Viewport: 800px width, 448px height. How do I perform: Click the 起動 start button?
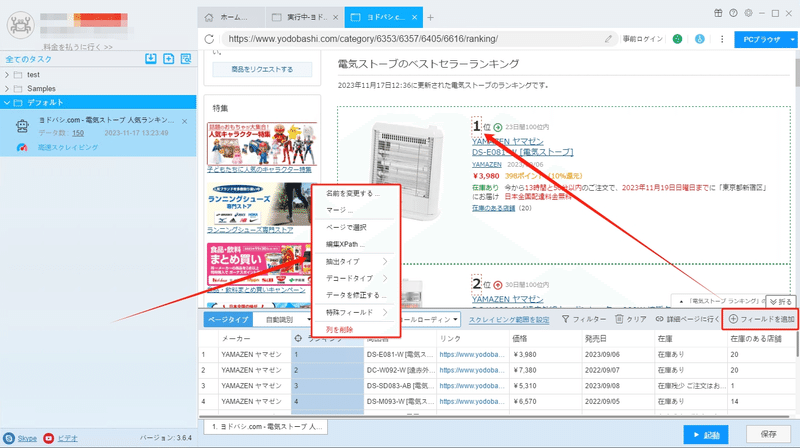[x=706, y=435]
